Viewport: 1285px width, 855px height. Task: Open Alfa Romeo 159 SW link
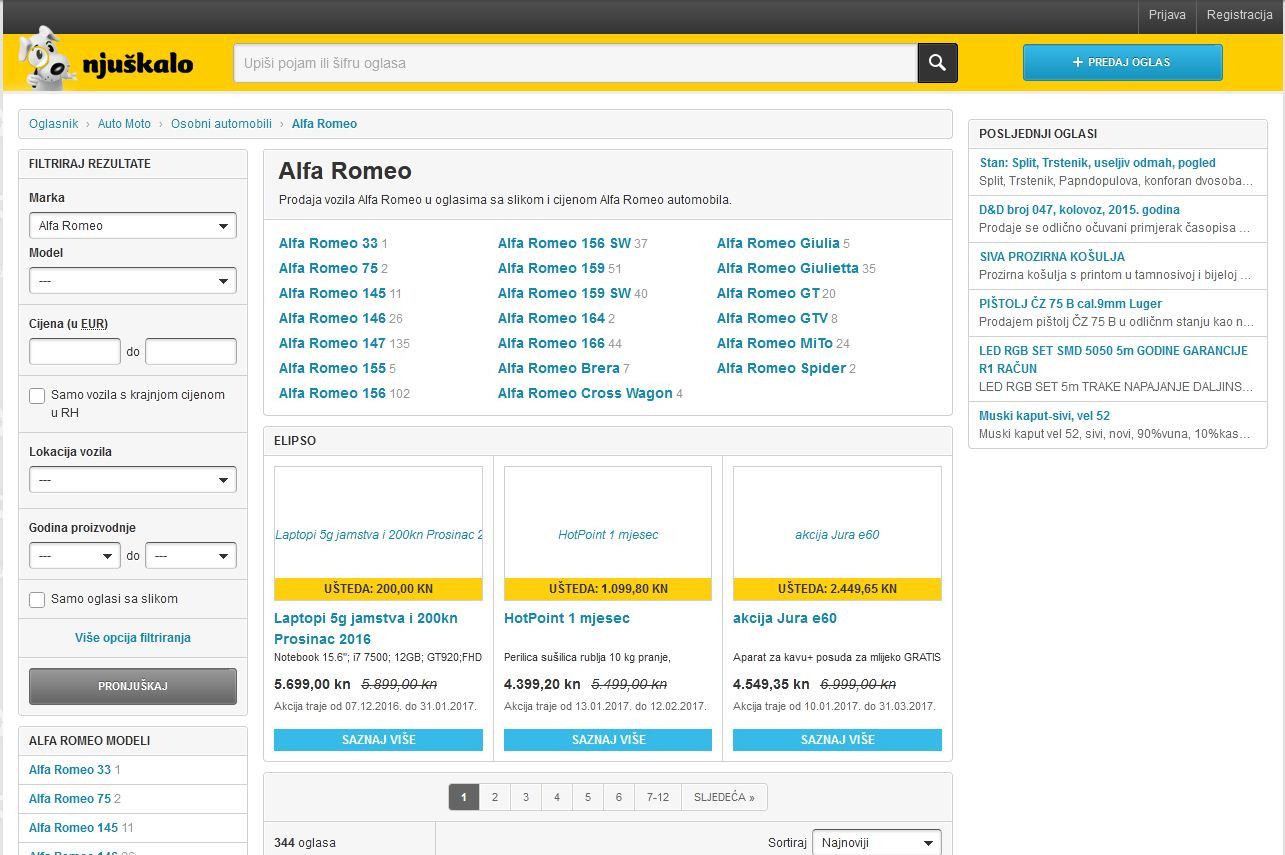click(x=564, y=293)
